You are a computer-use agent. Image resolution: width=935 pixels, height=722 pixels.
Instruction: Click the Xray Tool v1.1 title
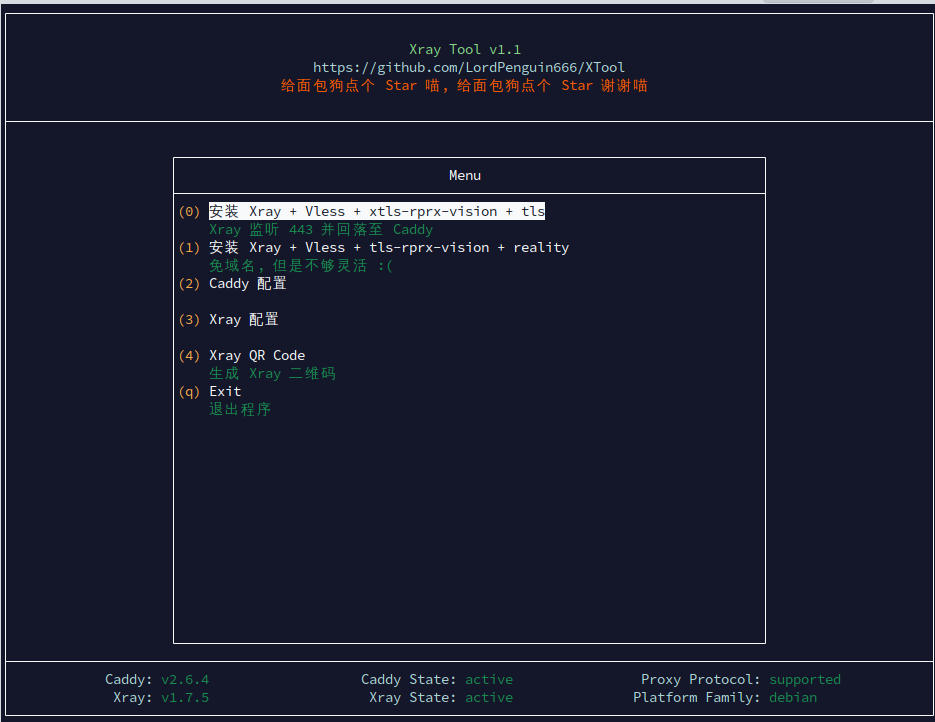click(465, 50)
